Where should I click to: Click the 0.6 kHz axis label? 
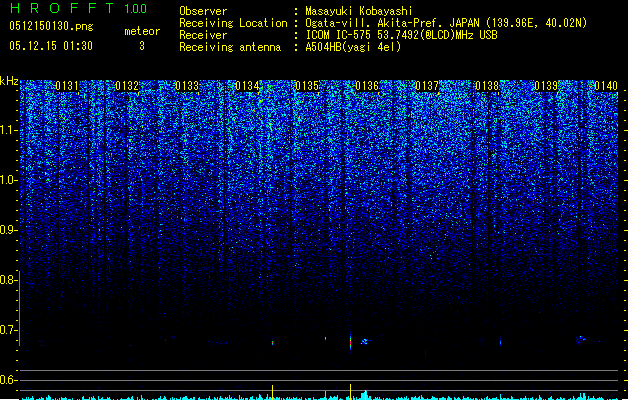click(8, 380)
